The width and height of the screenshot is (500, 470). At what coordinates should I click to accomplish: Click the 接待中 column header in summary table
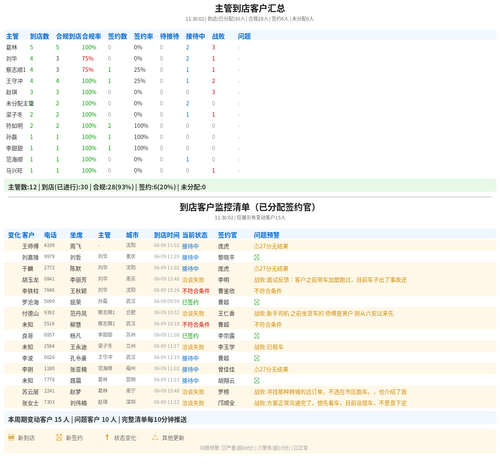coord(196,36)
